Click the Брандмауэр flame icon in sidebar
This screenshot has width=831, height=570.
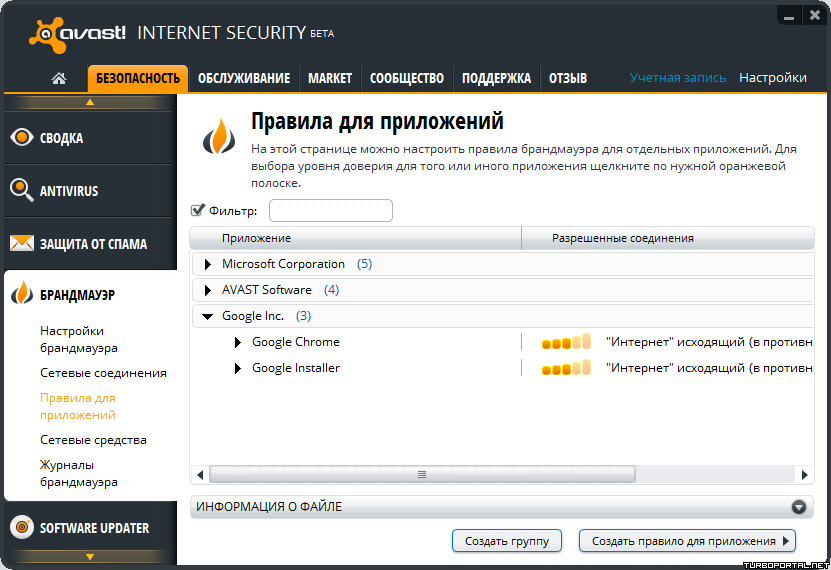tap(22, 293)
